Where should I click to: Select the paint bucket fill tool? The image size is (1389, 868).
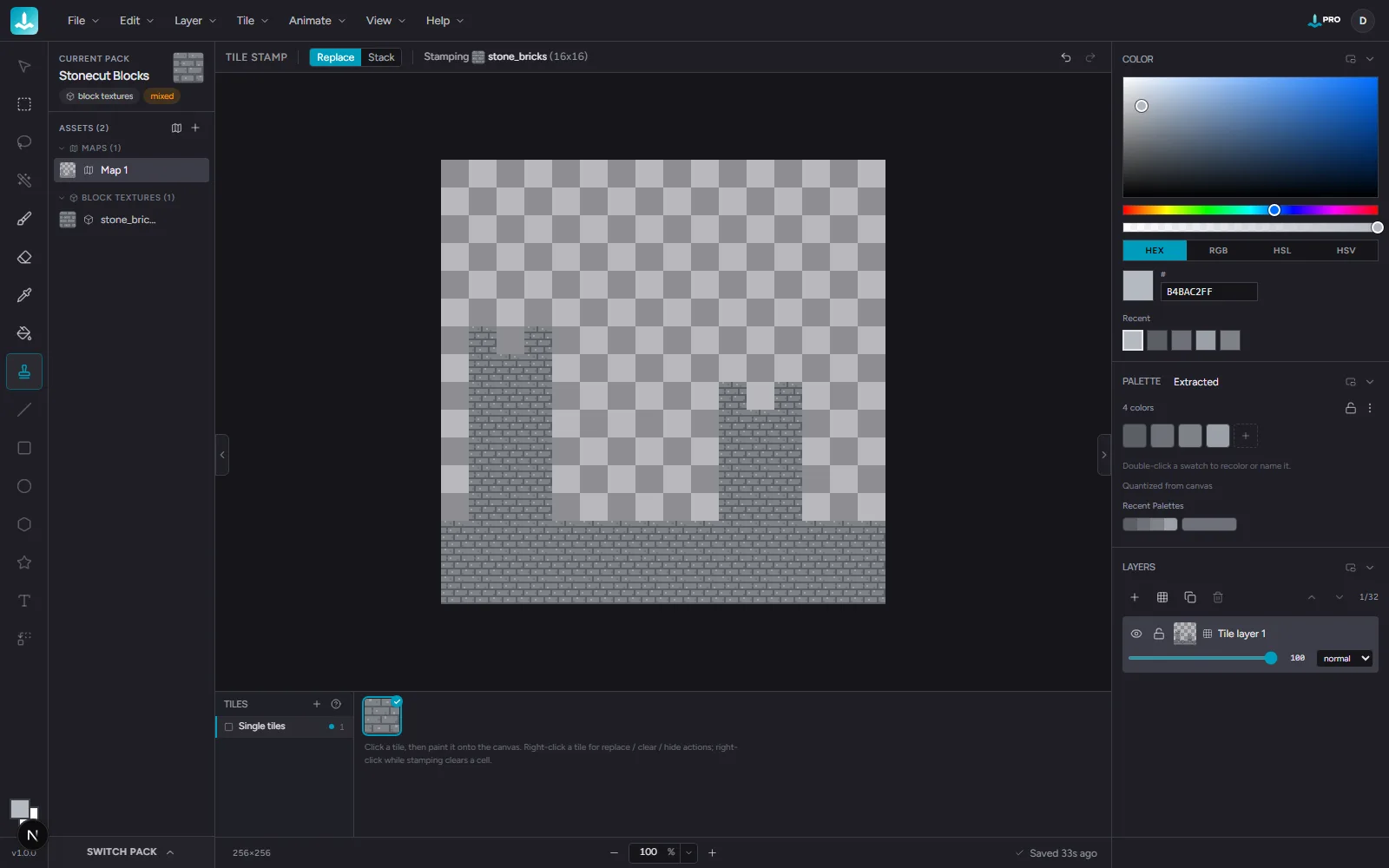[24, 333]
